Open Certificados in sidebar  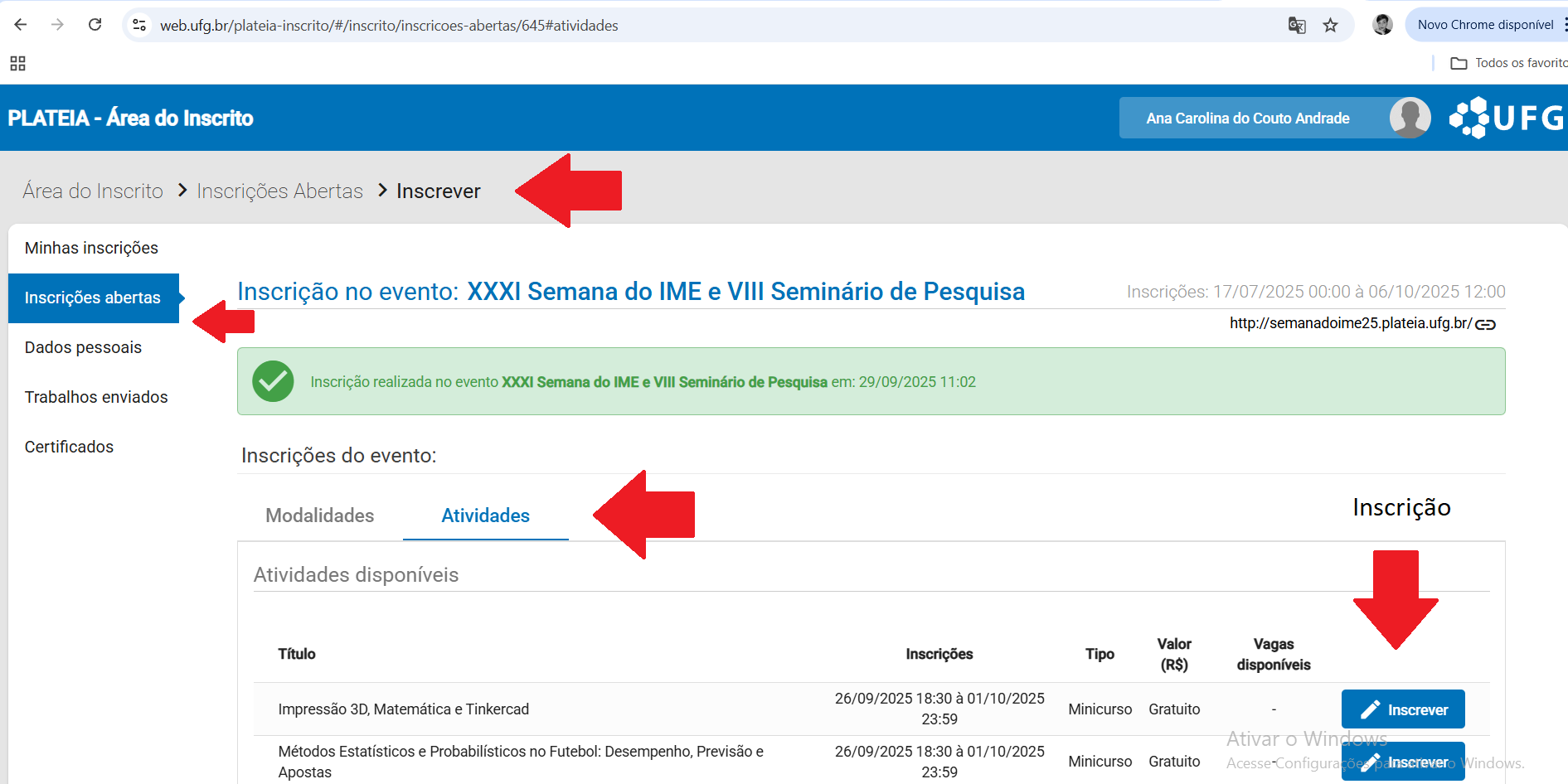point(69,447)
